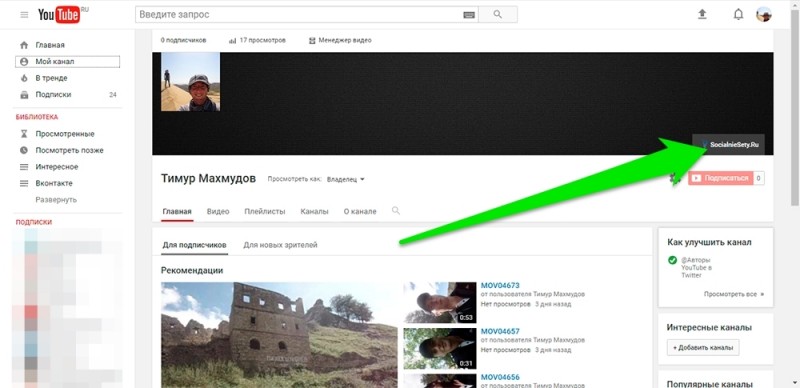Screen dimensions: 800x388
Task: Click the Подписаться button
Action: pyautogui.click(x=720, y=178)
